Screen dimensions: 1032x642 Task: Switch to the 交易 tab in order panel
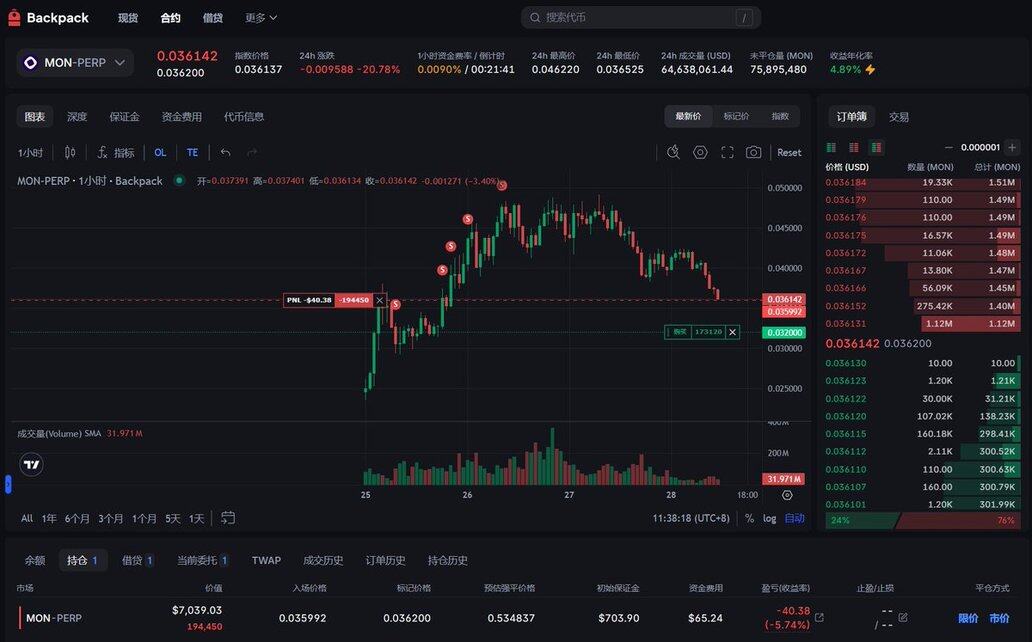tap(899, 117)
